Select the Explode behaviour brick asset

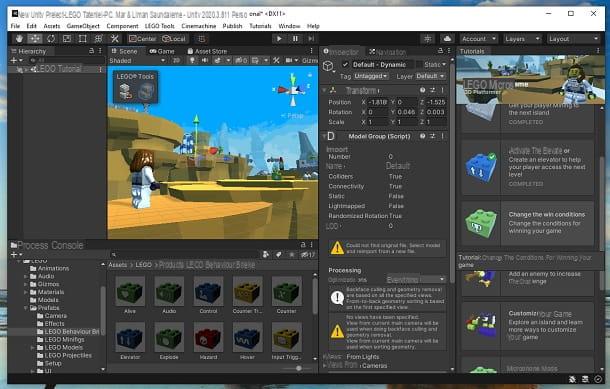(169, 341)
